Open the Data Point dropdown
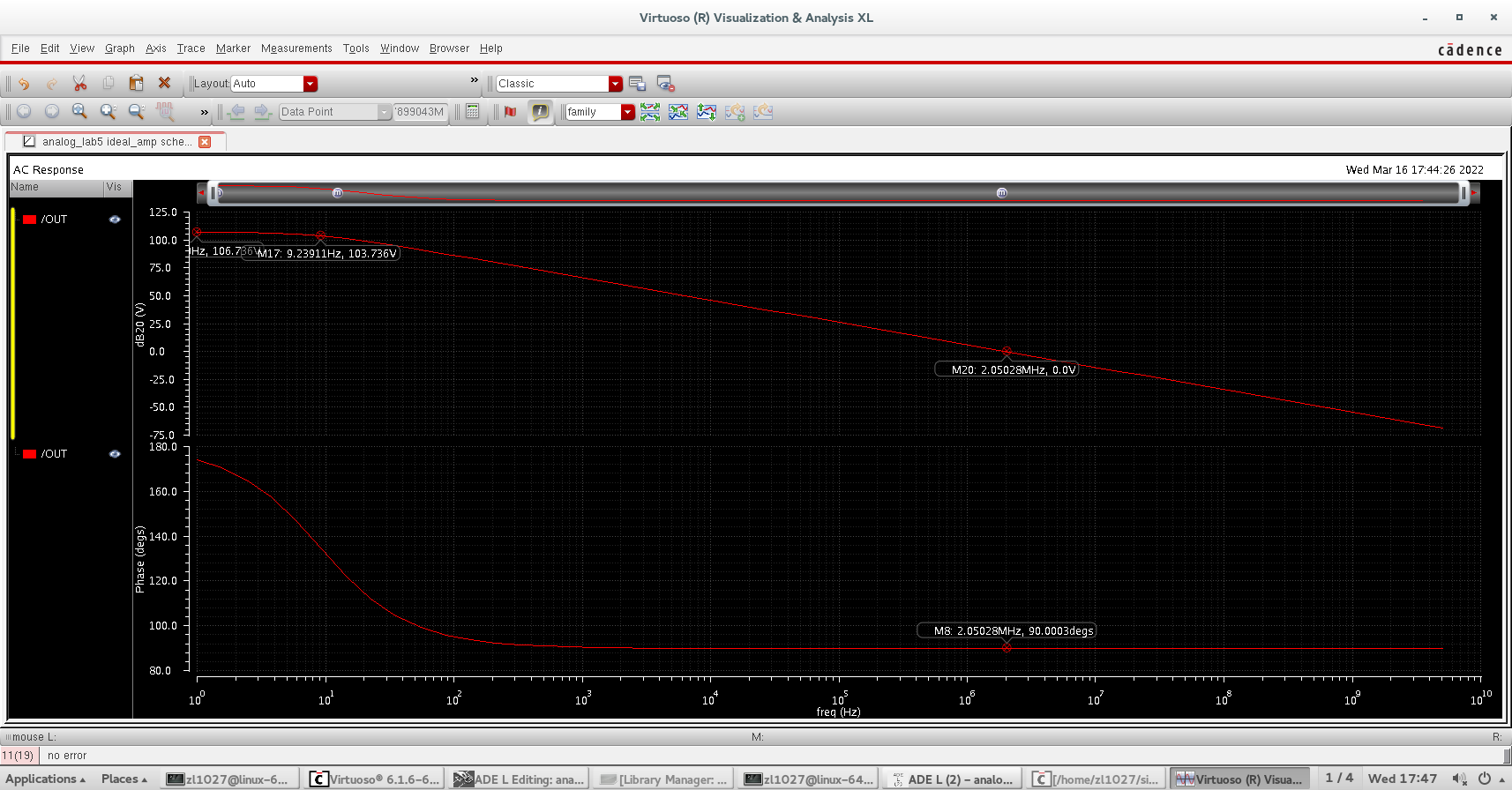 pyautogui.click(x=385, y=112)
